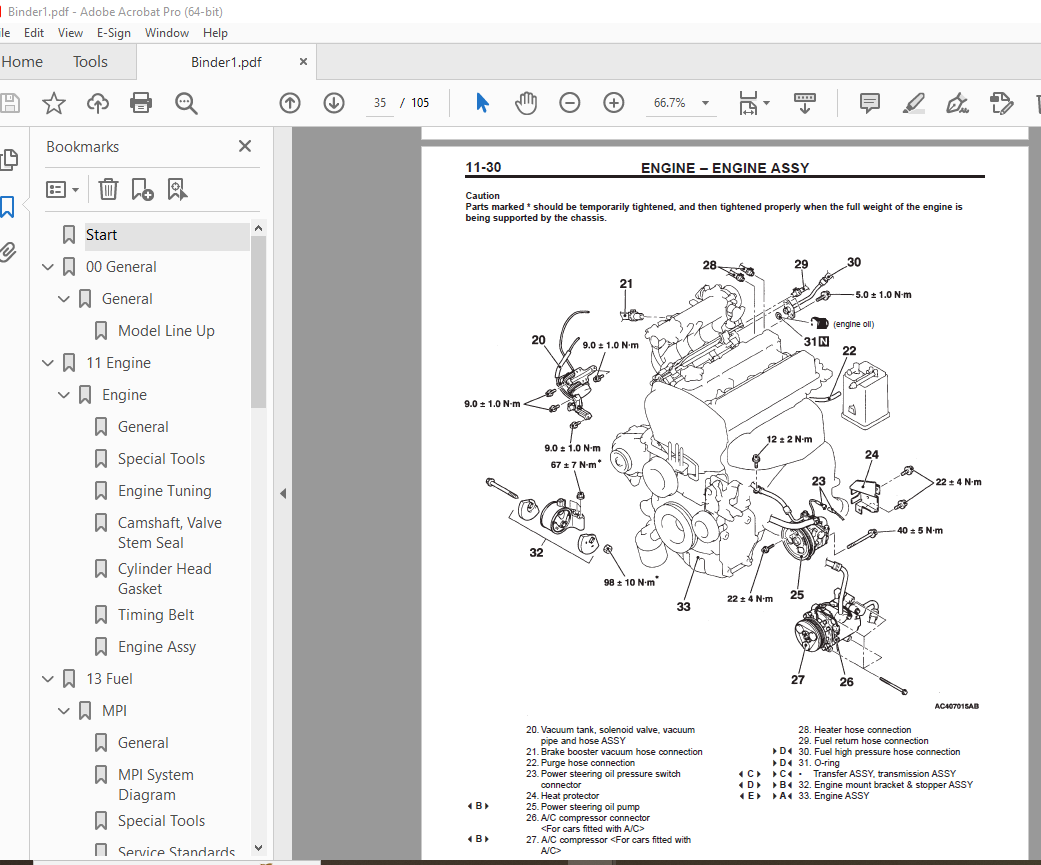Screen dimensions: 1041x865
Task: Zoom out using the minus icon
Action: [570, 103]
